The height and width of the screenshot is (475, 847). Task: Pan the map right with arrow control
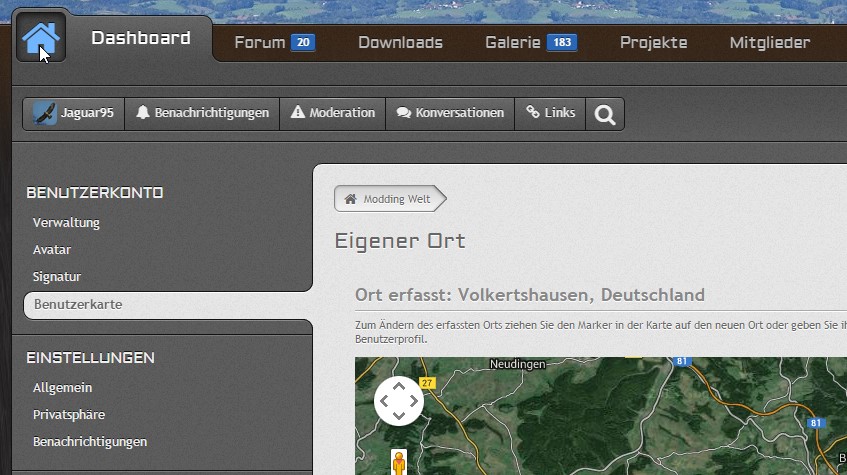pos(414,400)
